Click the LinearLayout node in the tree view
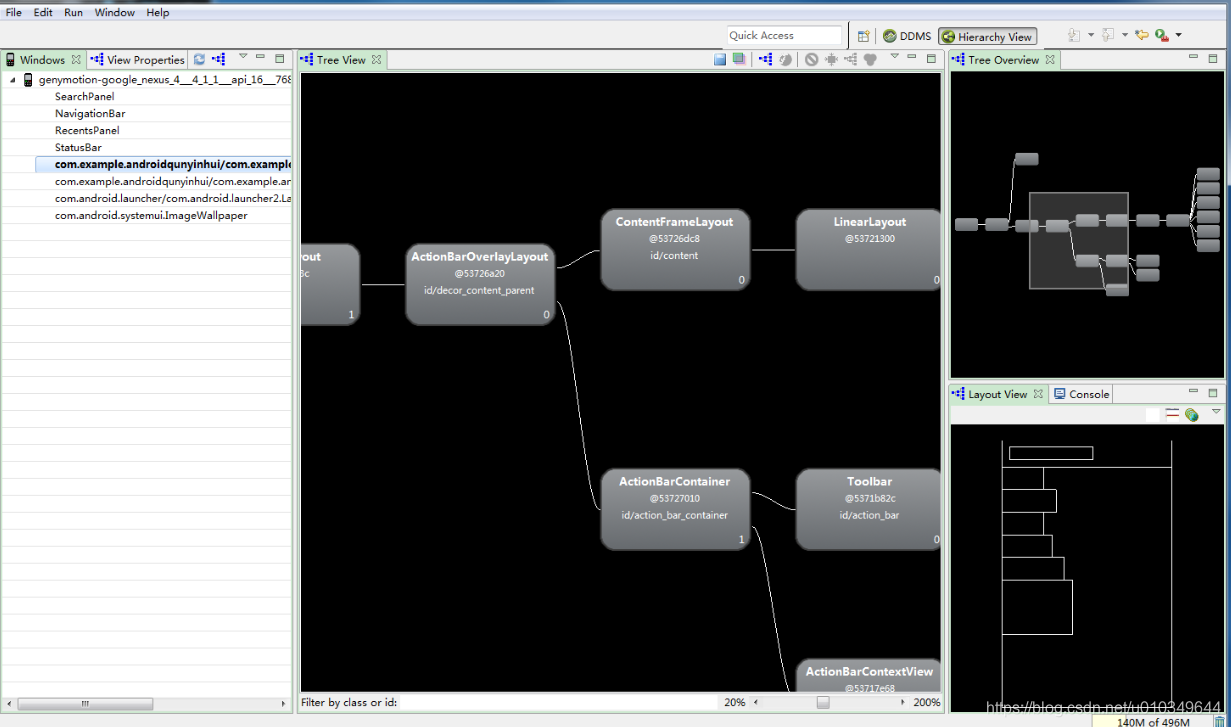Screen dimensions: 1231x727 pyautogui.click(x=868, y=250)
